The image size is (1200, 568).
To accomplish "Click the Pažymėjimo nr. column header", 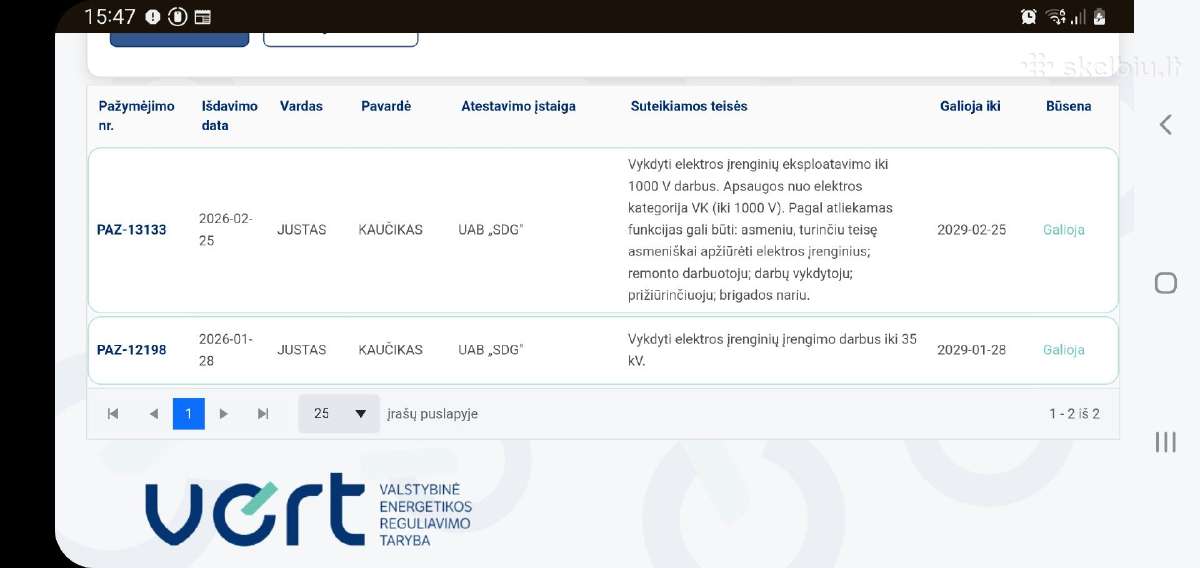I will point(137,116).
